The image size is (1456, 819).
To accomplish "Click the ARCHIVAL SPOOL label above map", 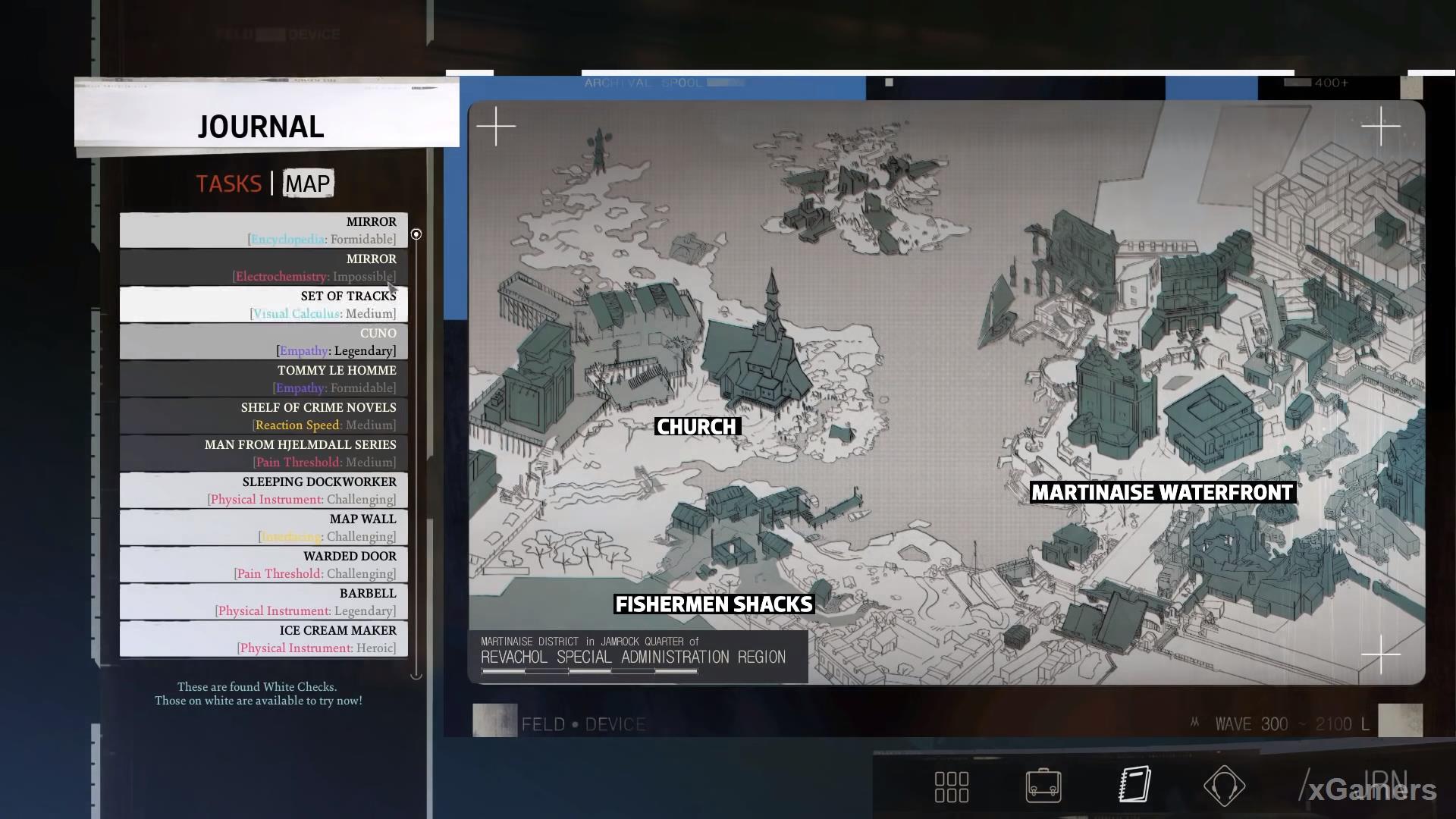I will (x=644, y=83).
